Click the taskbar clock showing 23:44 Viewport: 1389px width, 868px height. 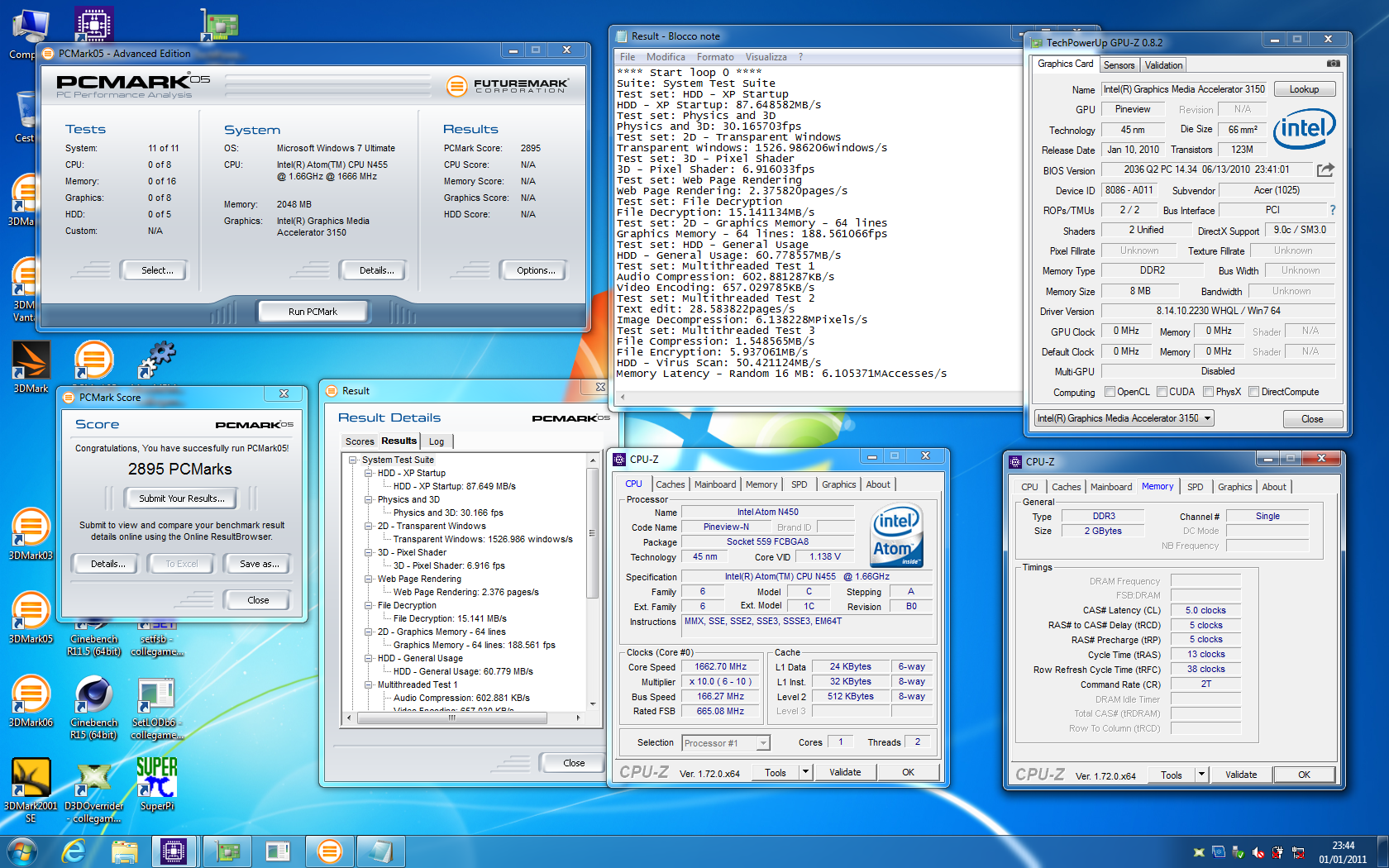click(1343, 852)
